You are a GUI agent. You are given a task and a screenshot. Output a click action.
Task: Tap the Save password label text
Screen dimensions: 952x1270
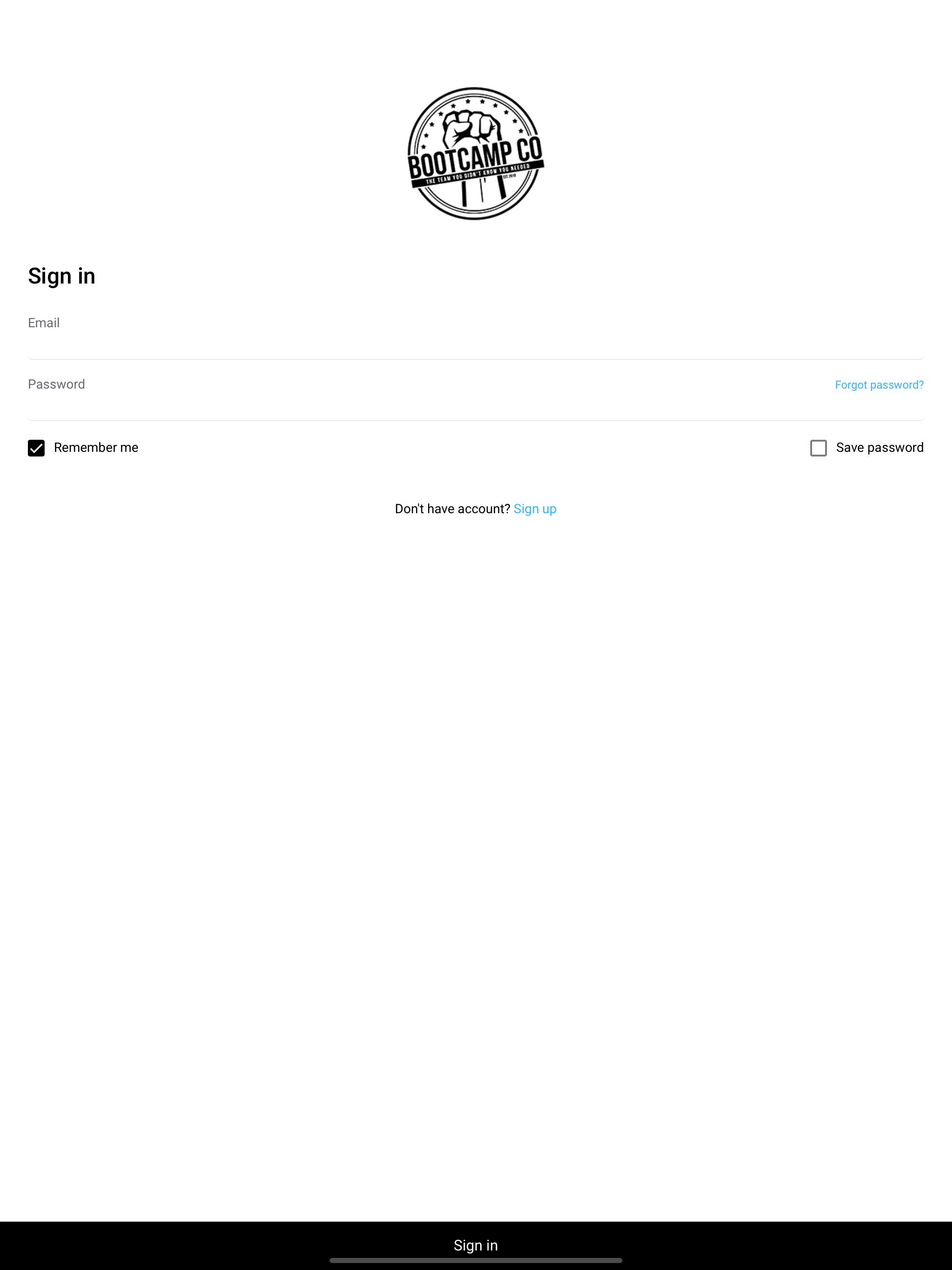(x=879, y=447)
